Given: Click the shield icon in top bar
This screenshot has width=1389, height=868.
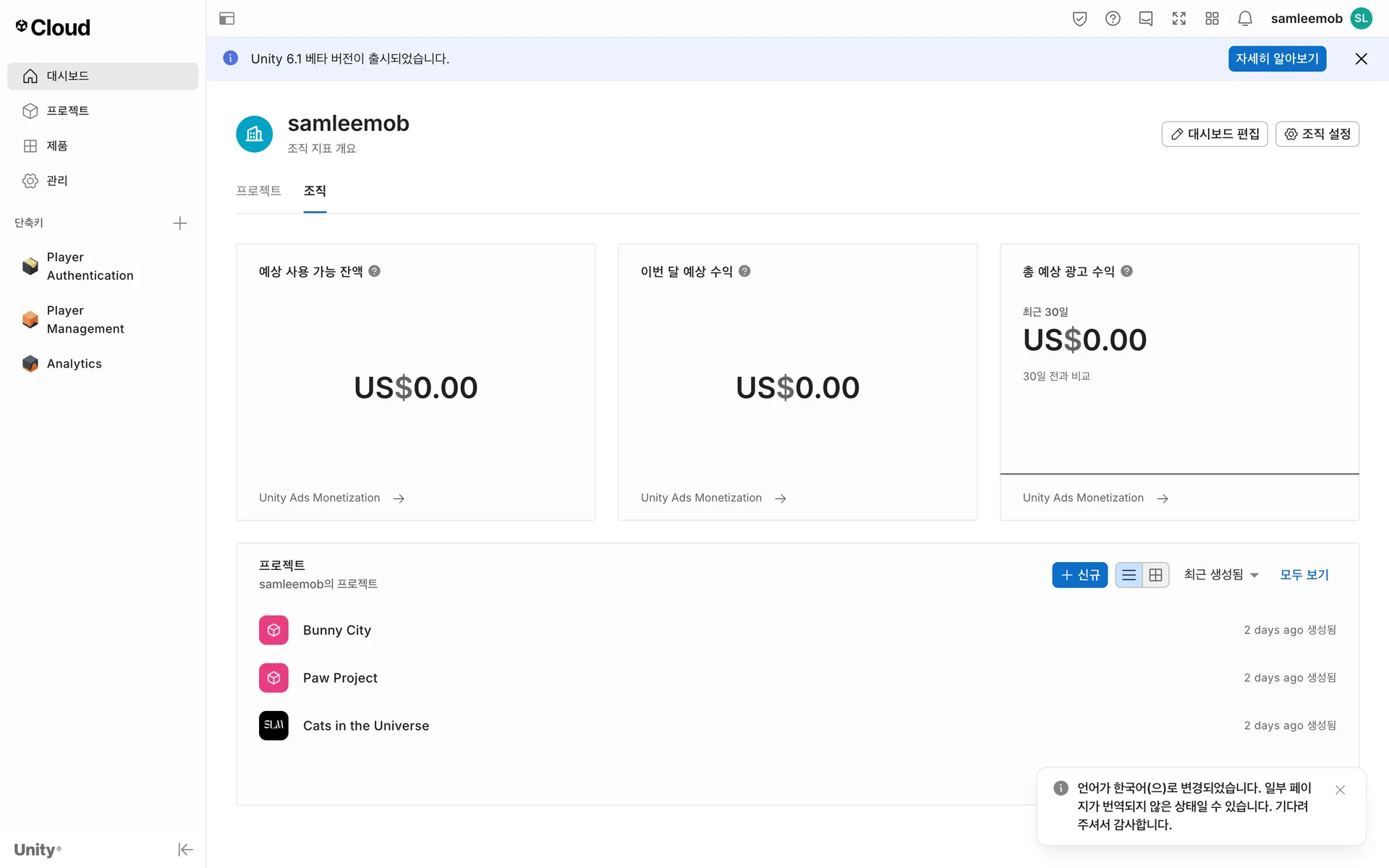Looking at the screenshot, I should pos(1079,19).
